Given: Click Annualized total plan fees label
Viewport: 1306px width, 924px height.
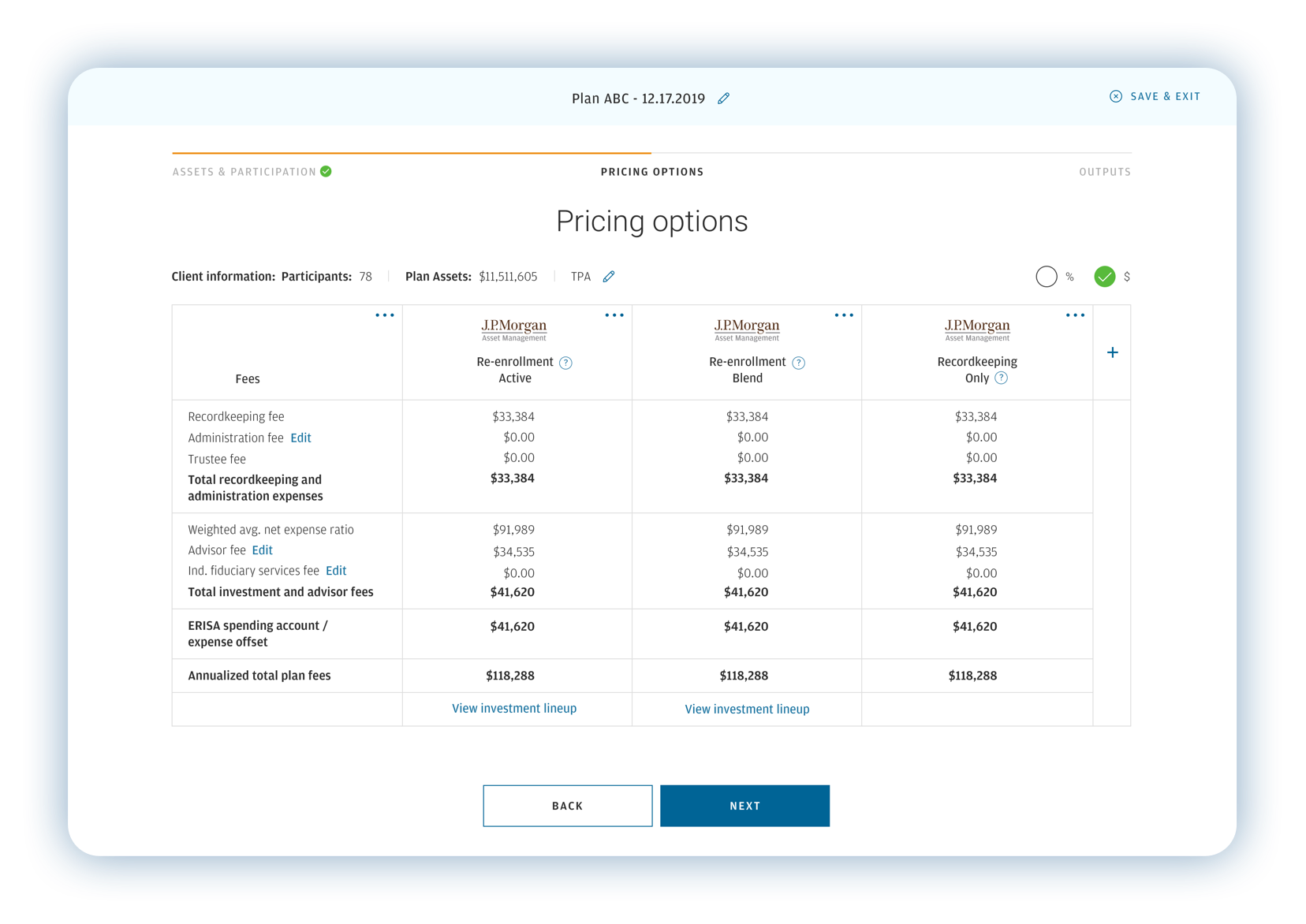Looking at the screenshot, I should (x=259, y=676).
